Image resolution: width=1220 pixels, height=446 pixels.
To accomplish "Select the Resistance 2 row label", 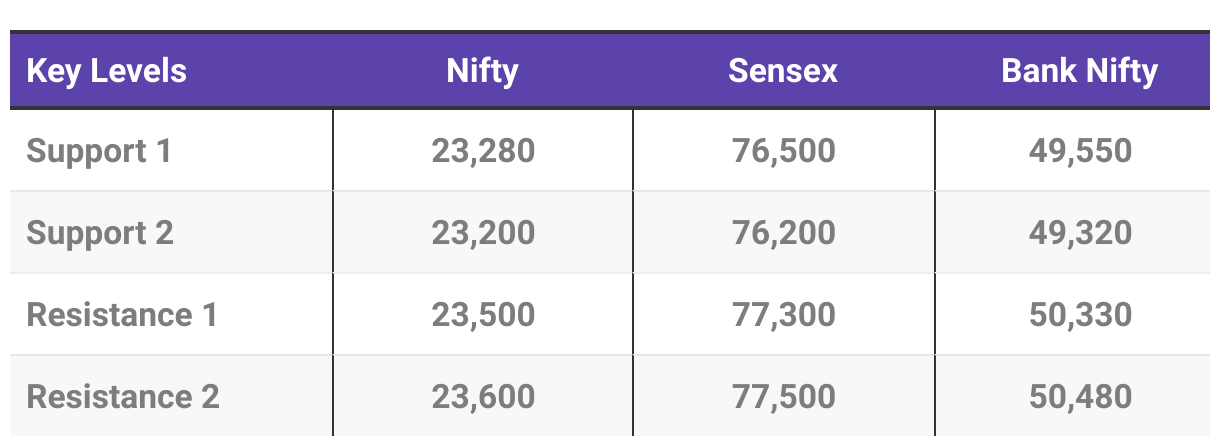I will click(123, 397).
